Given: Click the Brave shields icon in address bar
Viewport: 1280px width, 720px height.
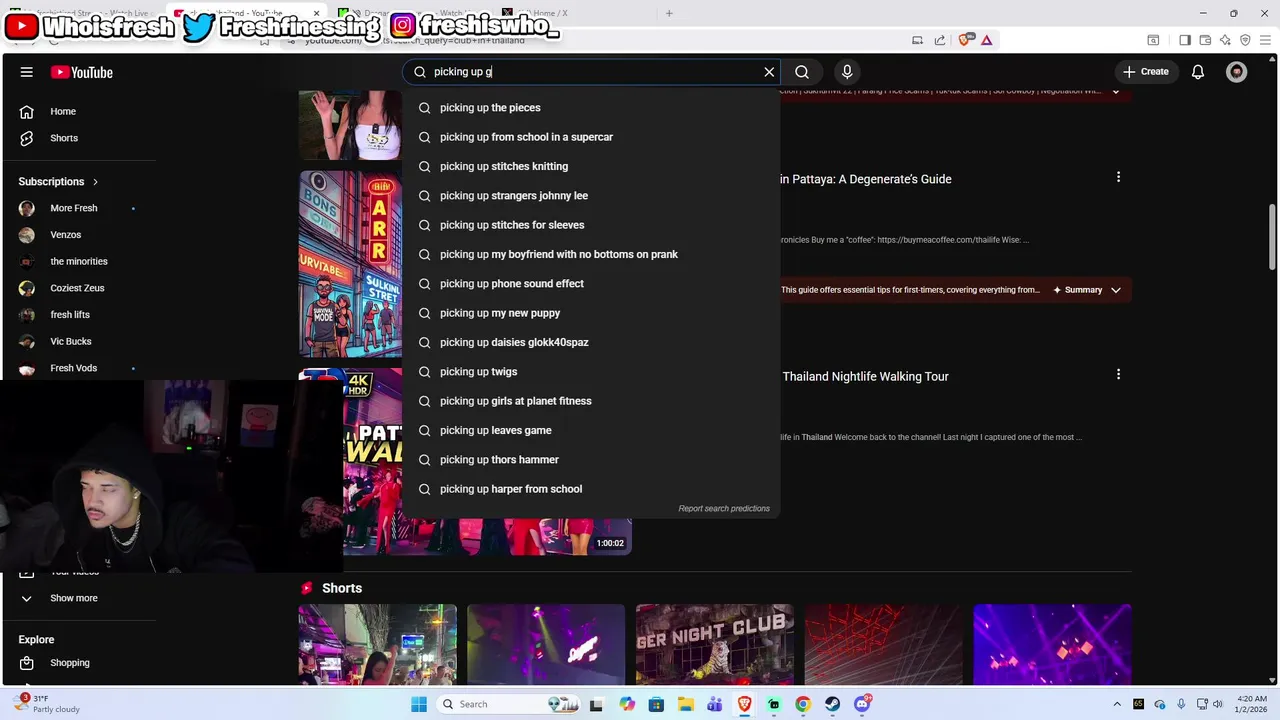Looking at the screenshot, I should (x=965, y=40).
